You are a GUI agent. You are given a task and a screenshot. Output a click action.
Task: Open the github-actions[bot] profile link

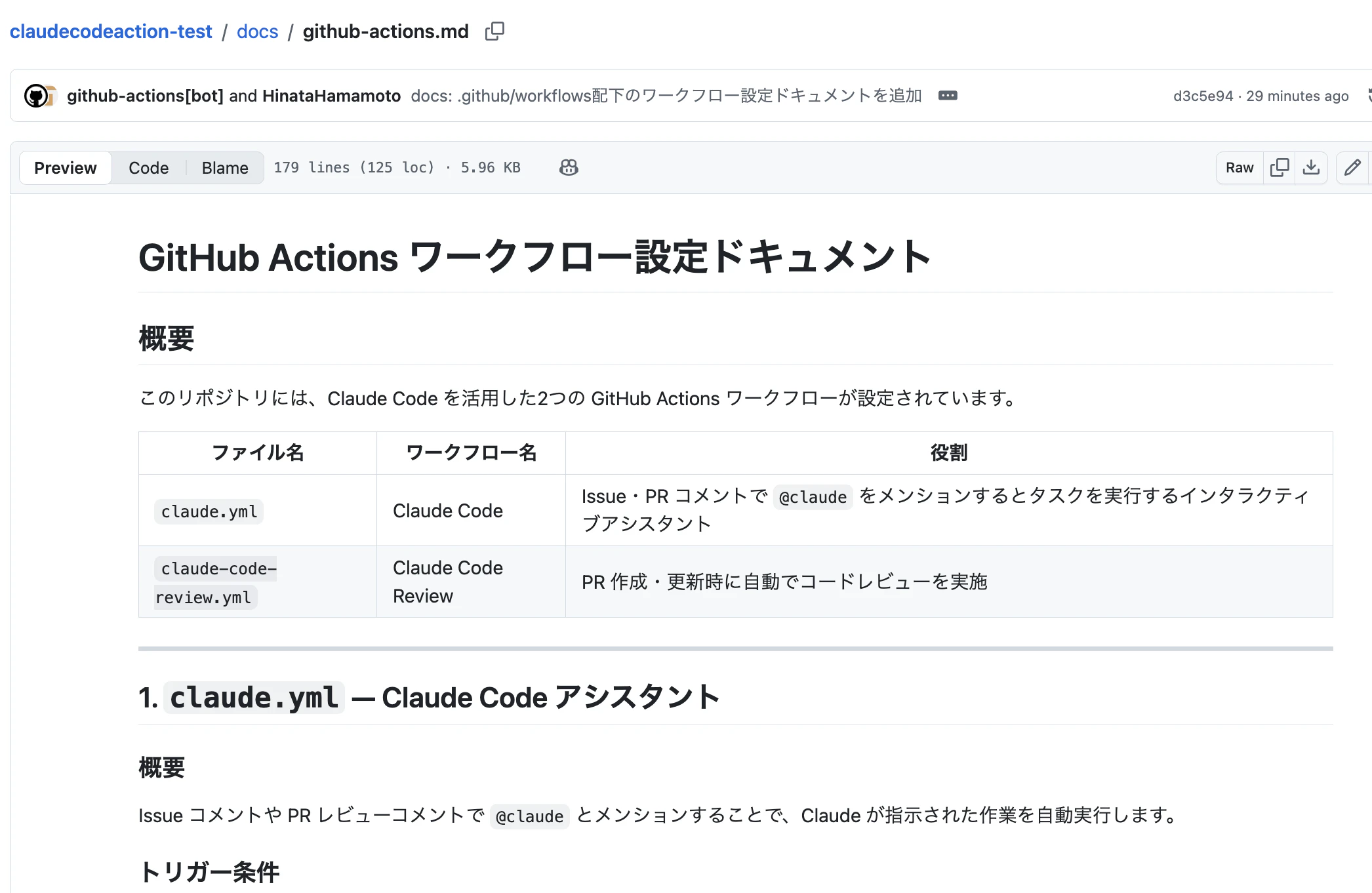click(145, 96)
